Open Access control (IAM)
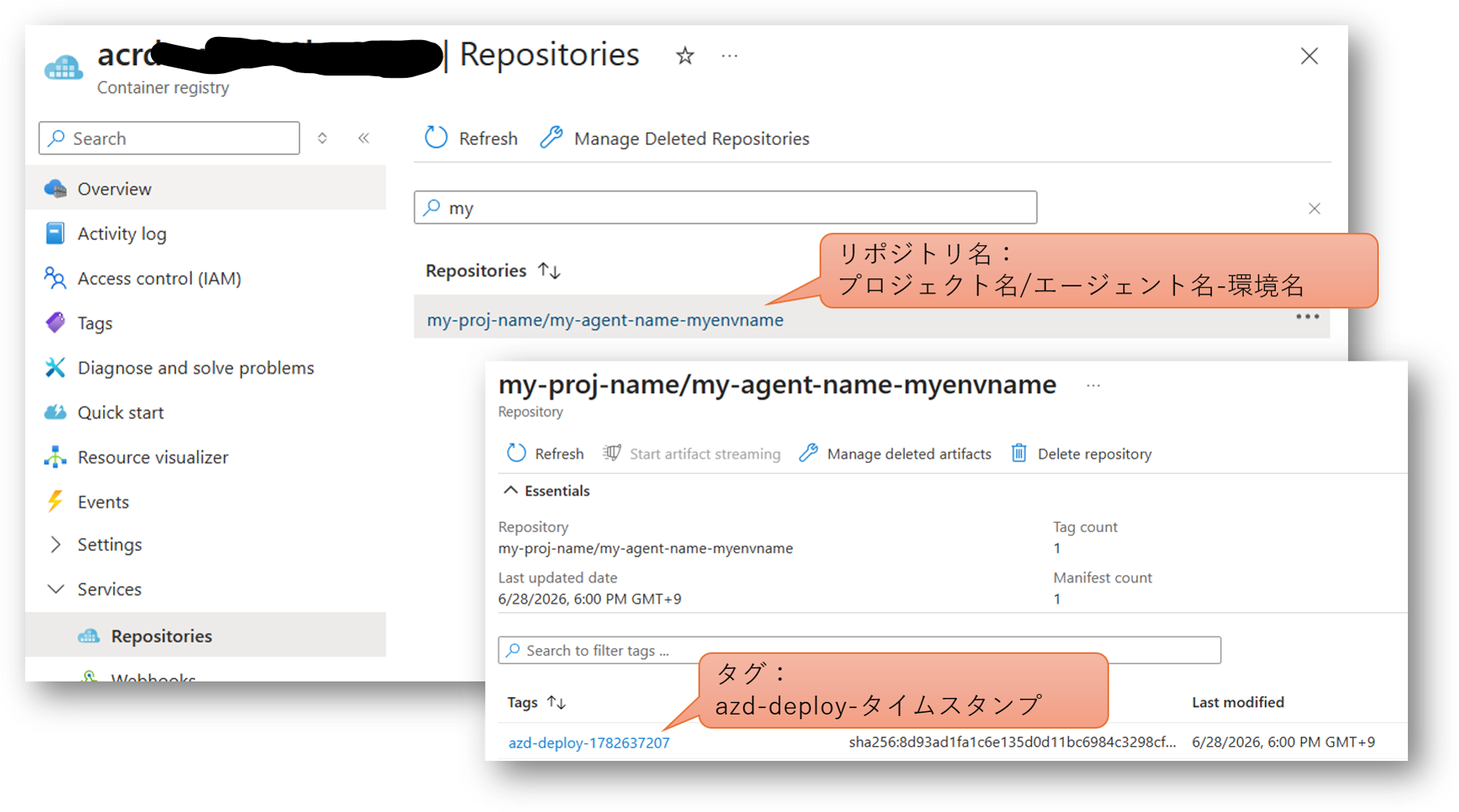 click(159, 278)
